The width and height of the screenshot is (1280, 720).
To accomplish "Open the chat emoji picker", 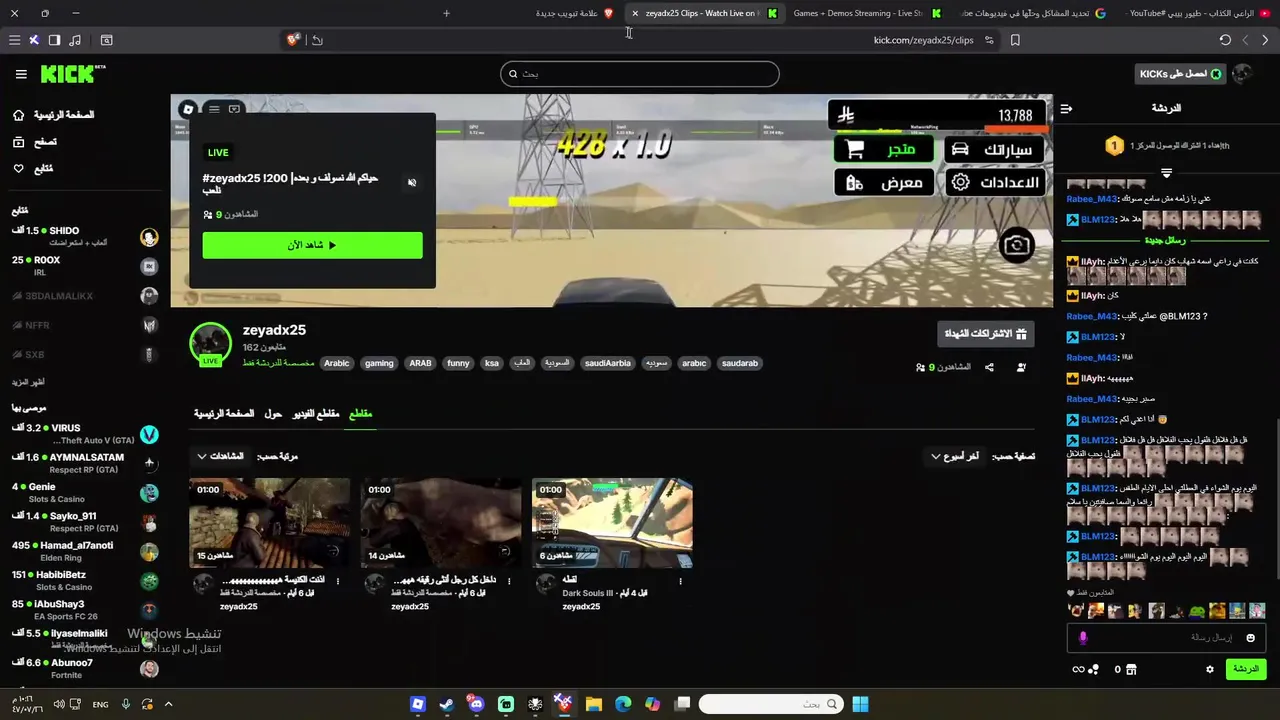I will pos(1250,638).
